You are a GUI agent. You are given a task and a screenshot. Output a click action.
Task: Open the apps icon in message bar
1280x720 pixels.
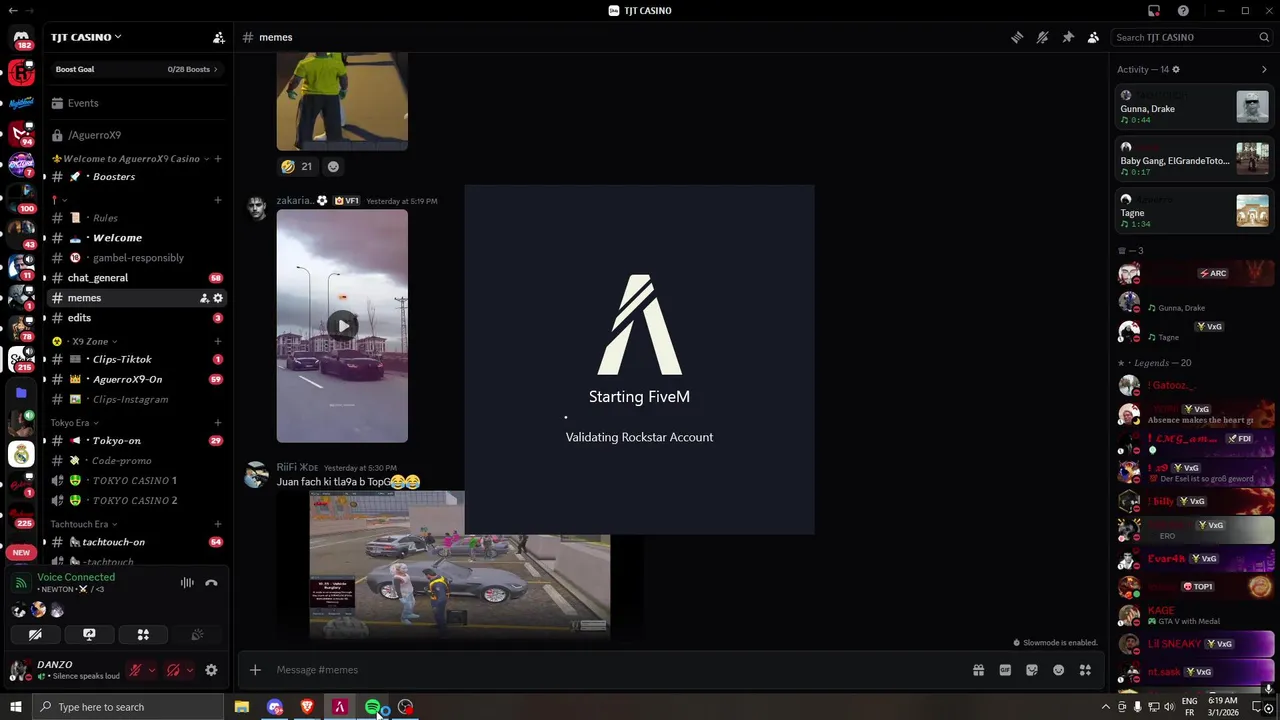click(1085, 670)
